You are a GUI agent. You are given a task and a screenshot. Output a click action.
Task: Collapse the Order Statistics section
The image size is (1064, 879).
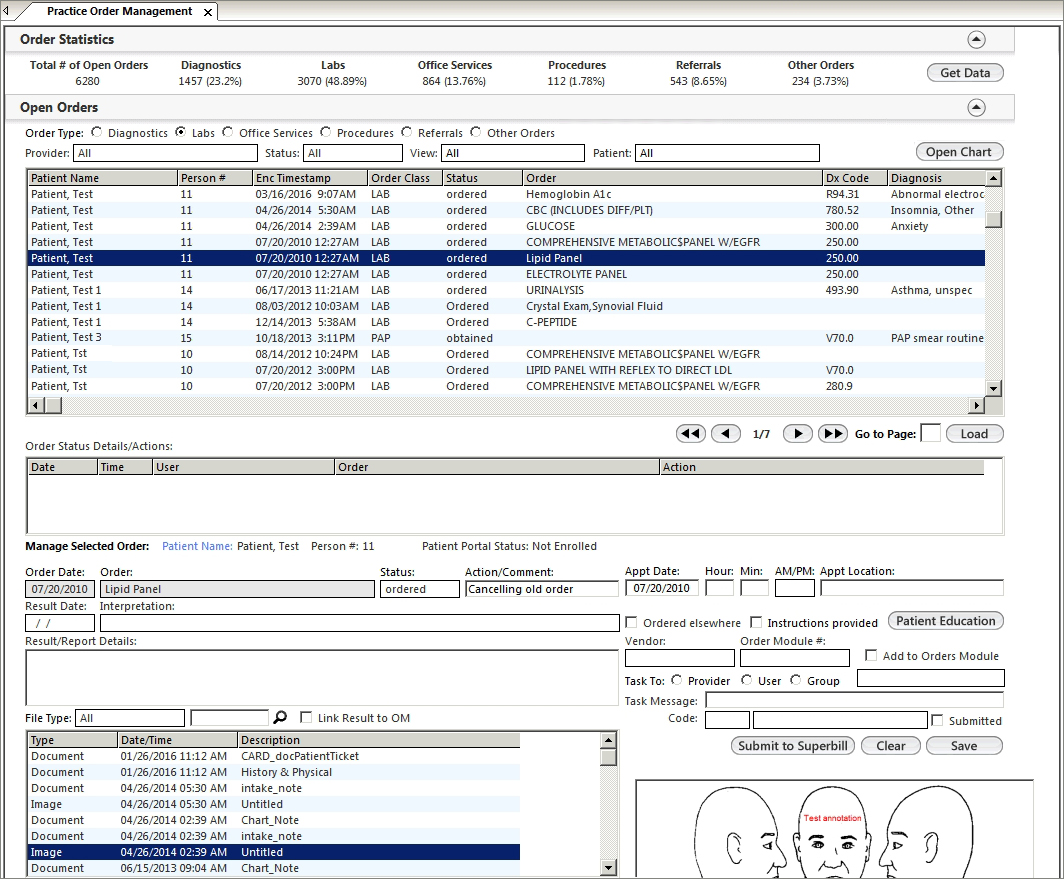(976, 39)
